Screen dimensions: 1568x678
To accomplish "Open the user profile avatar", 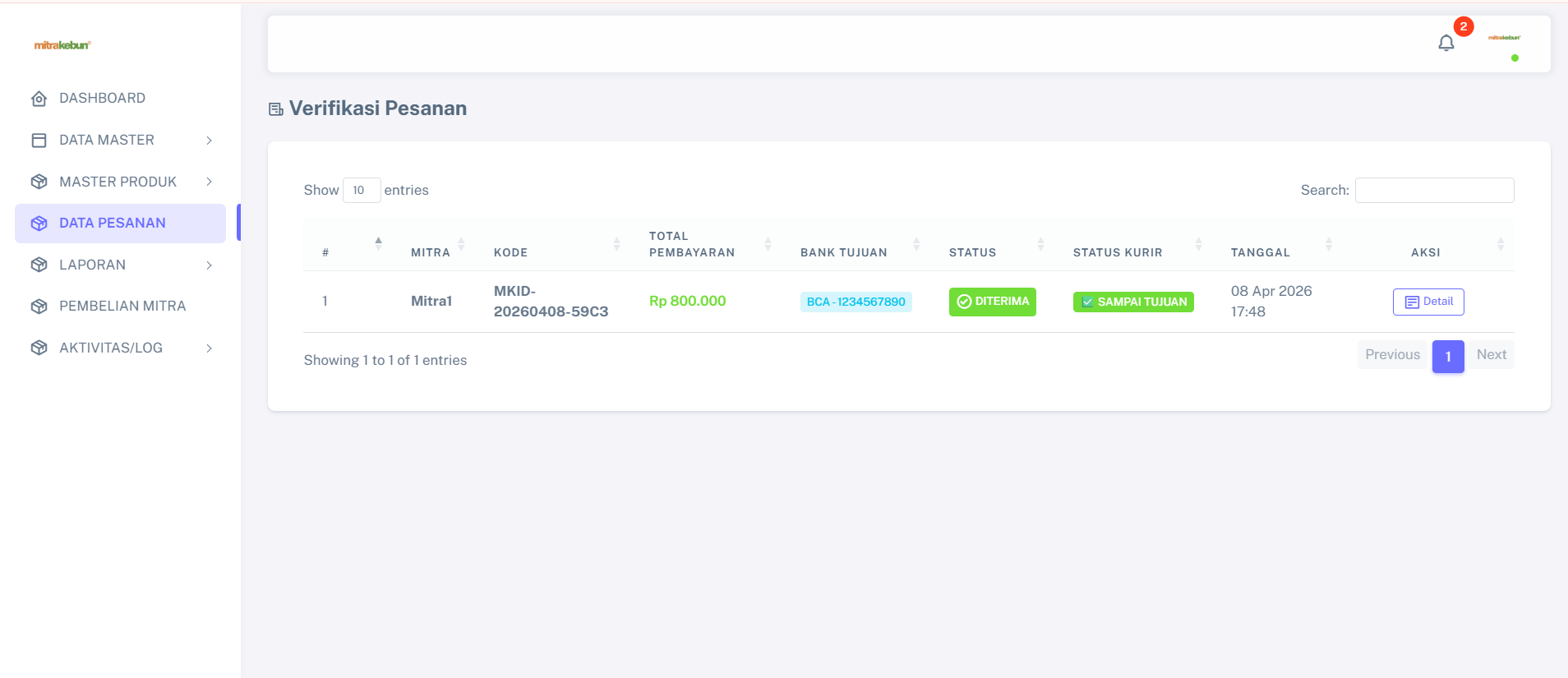I will pyautogui.click(x=1504, y=38).
